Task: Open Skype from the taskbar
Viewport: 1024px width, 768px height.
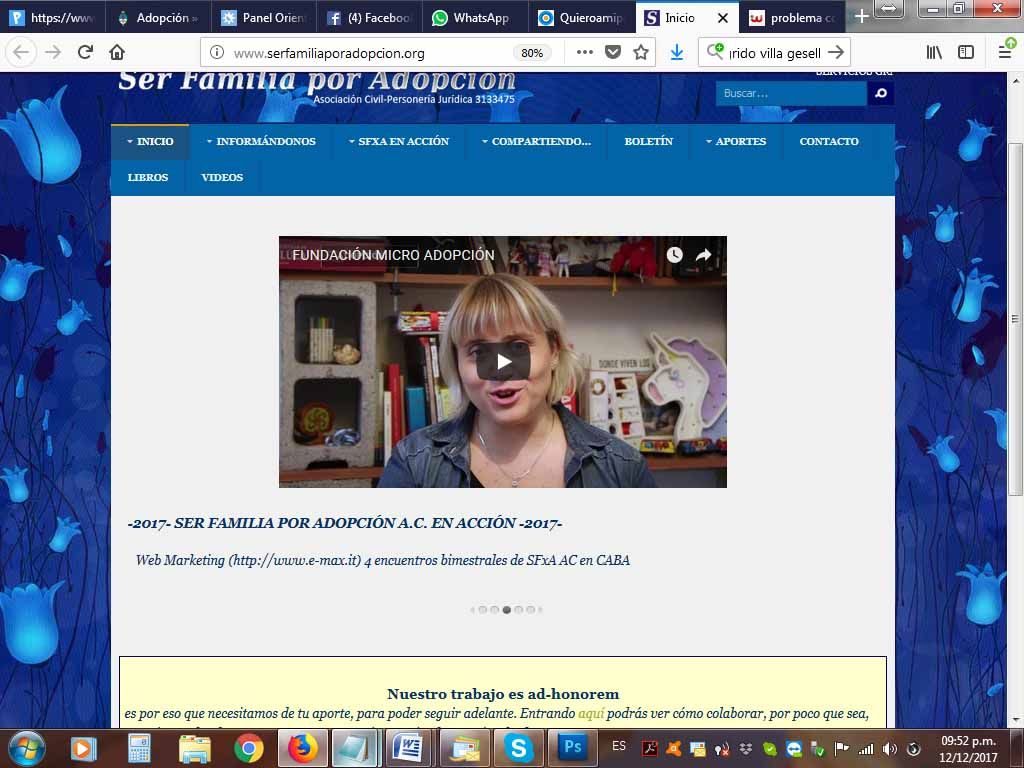Action: click(x=519, y=748)
